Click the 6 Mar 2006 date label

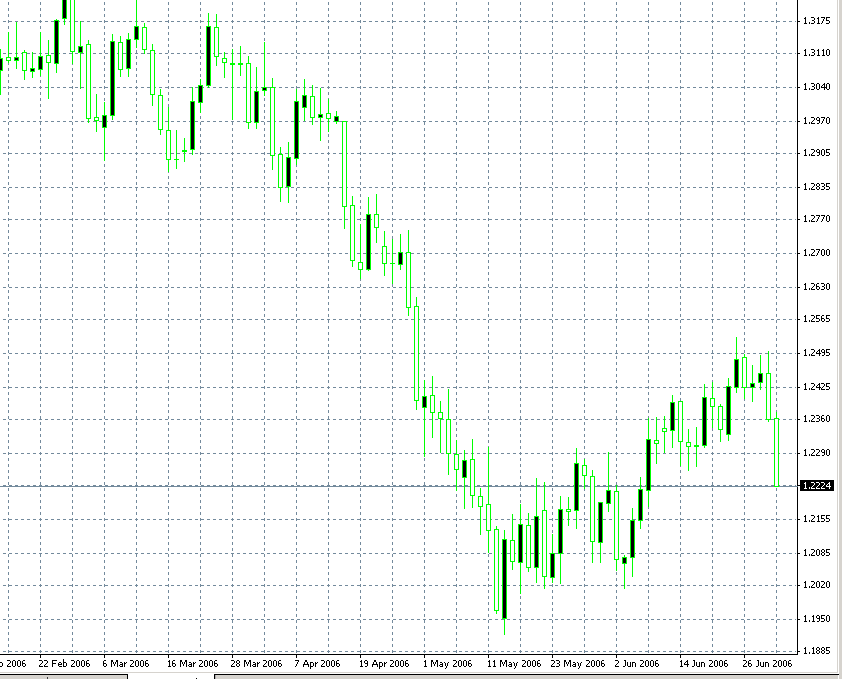(126, 664)
